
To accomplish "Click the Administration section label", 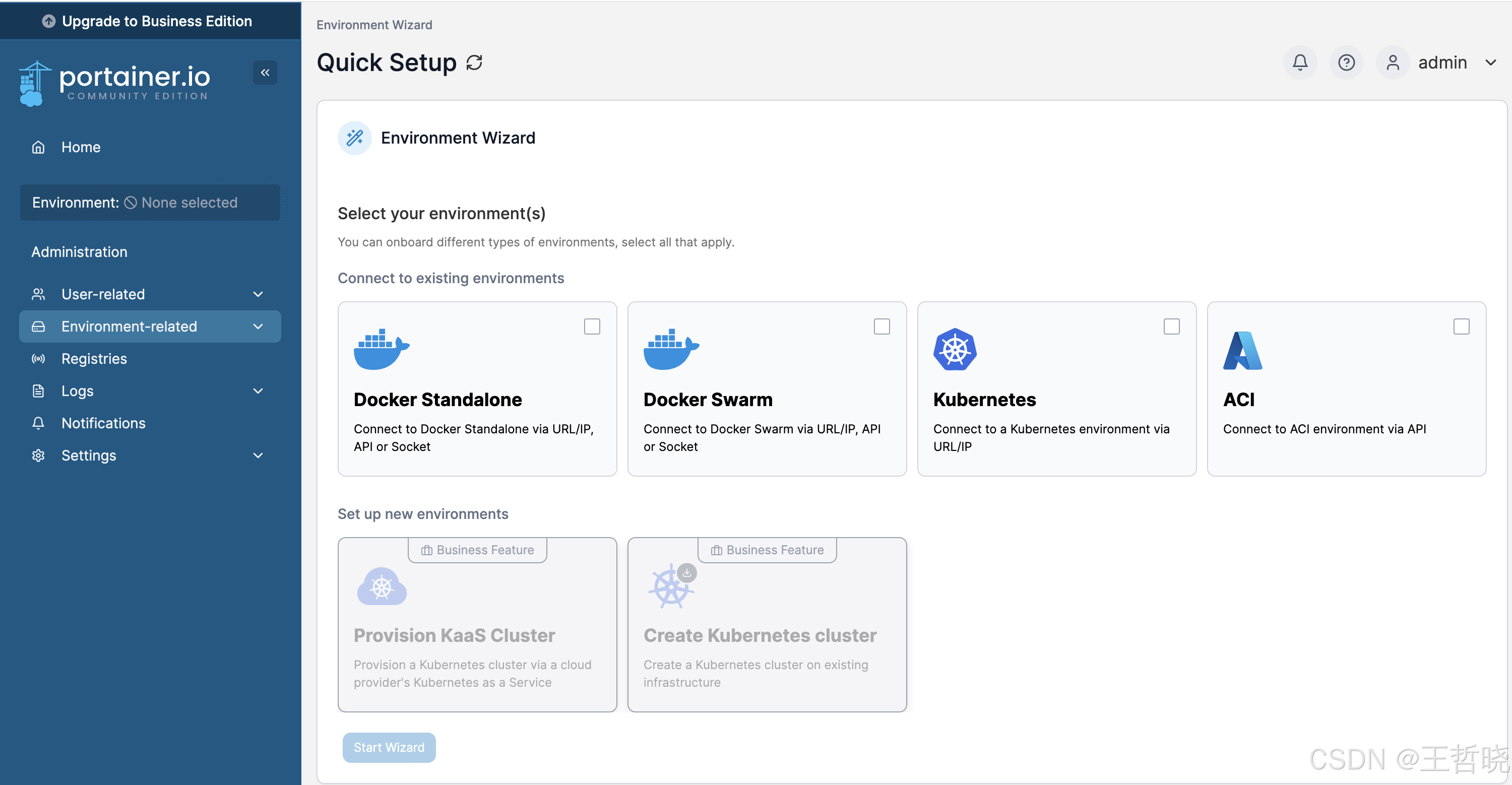I will click(79, 252).
